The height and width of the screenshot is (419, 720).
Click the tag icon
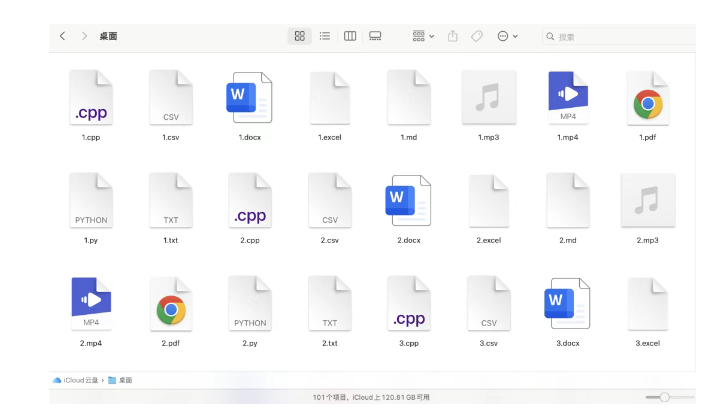point(477,36)
